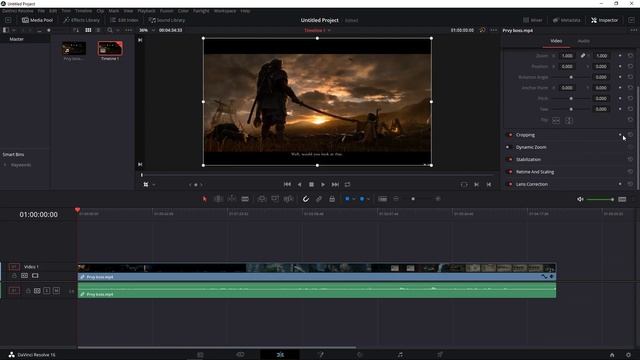Select the Timeline 1 thumbnail
This screenshot has width=640, height=360.
[x=110, y=48]
